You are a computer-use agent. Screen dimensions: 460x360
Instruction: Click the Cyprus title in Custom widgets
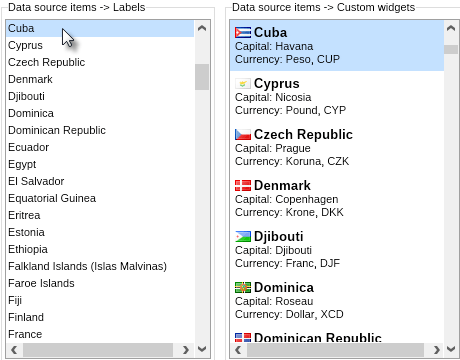point(277,84)
